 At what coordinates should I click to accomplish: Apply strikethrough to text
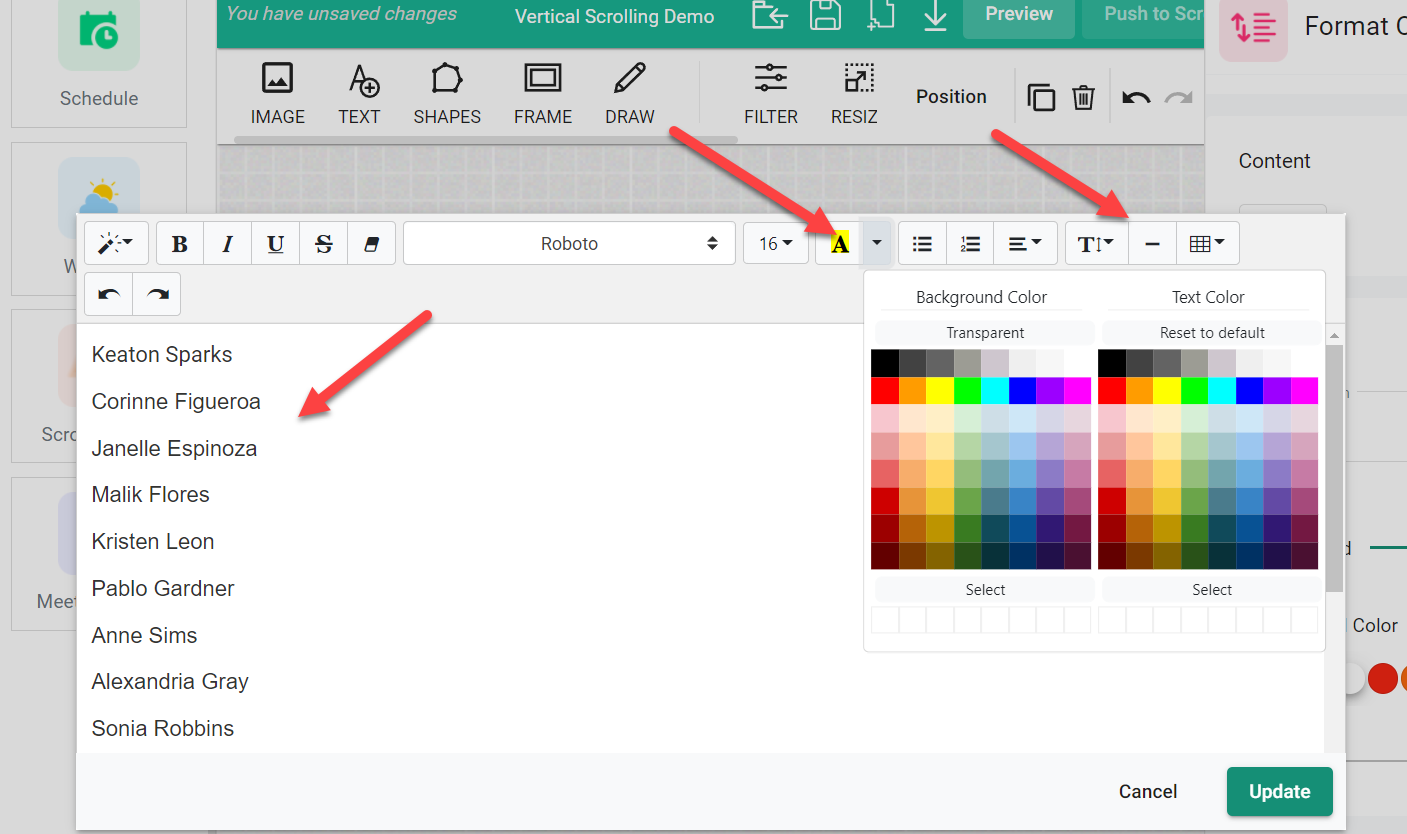(324, 244)
